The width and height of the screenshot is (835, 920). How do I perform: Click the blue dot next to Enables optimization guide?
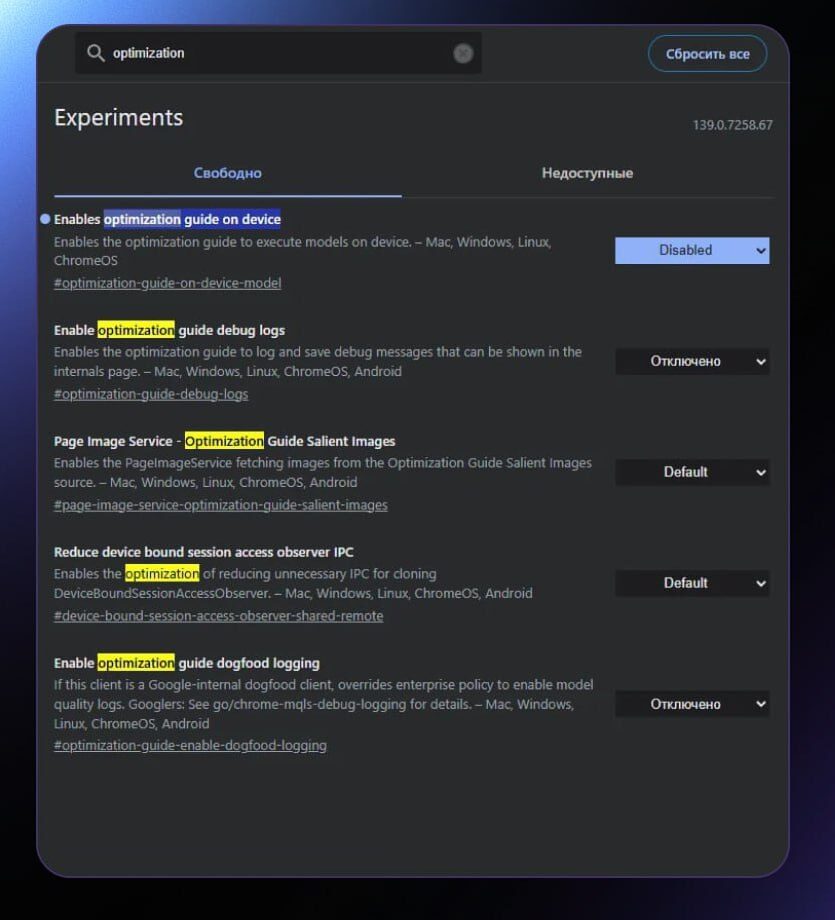44,218
